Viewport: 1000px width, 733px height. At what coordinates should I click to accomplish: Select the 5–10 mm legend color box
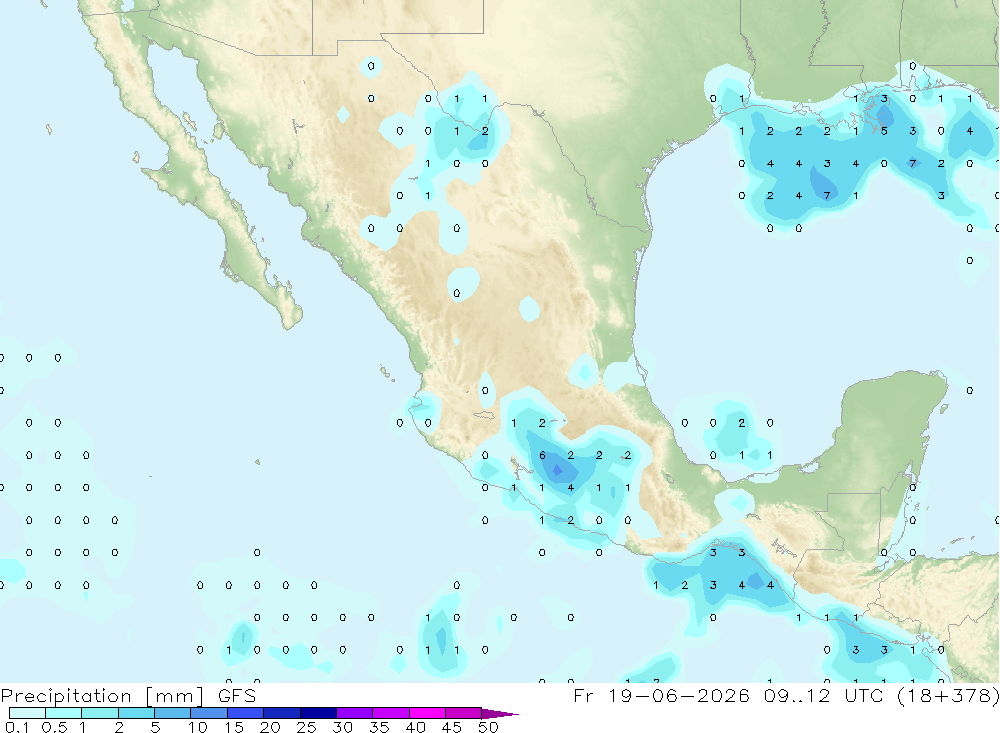[172, 713]
